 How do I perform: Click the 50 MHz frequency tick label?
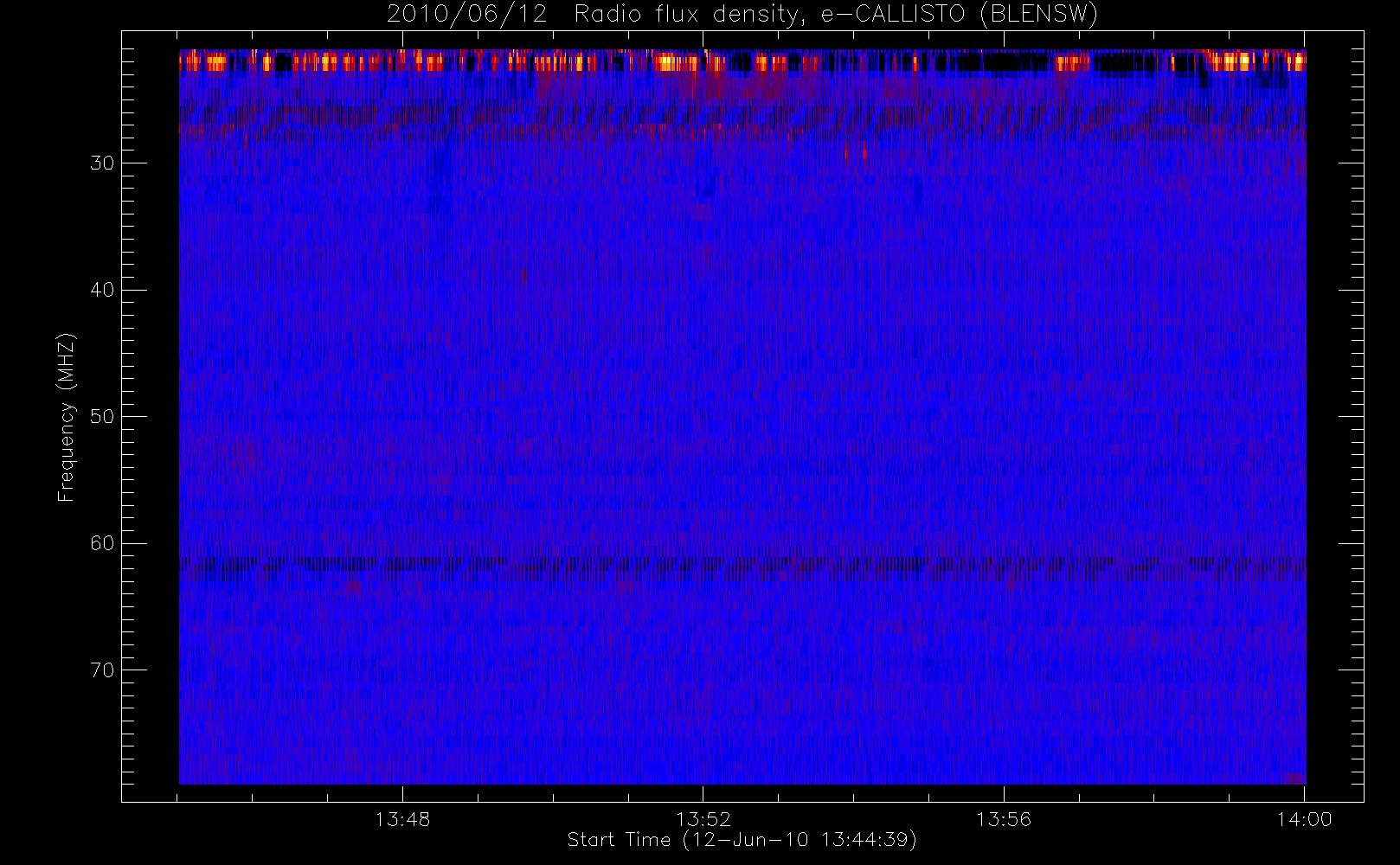coord(102,417)
